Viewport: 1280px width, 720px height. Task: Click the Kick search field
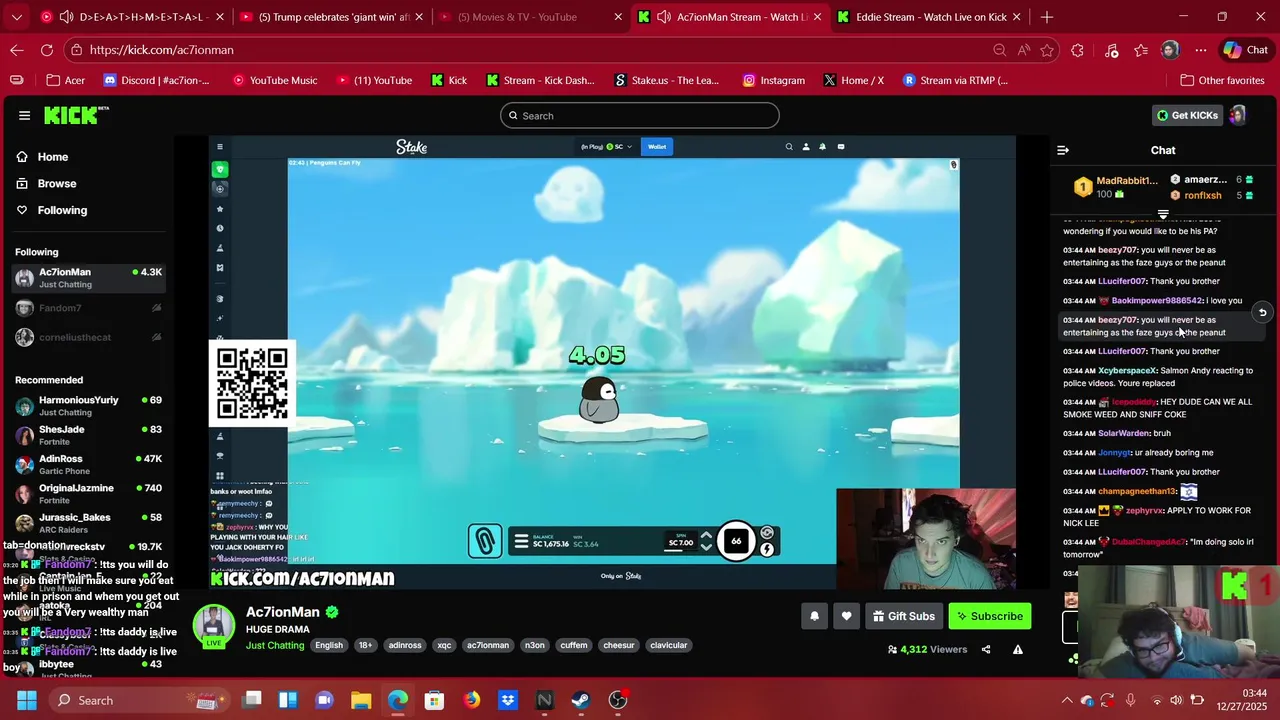tap(640, 115)
